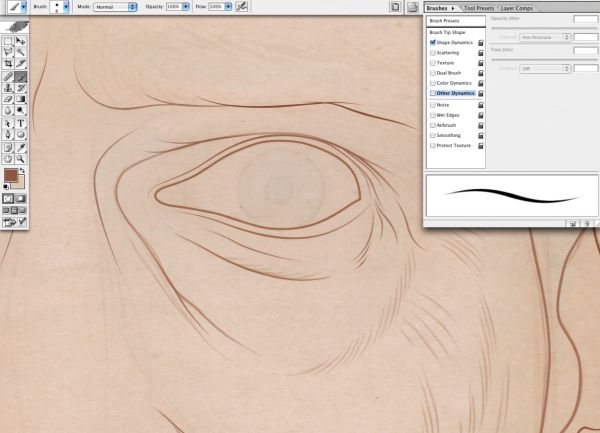Check the Other Dynamics option
Screen dimensions: 600x433
[433, 93]
